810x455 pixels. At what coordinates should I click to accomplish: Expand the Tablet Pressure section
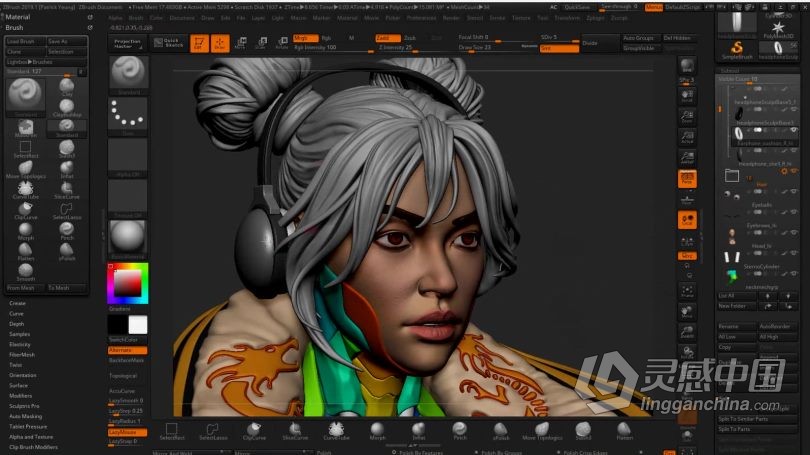[x=28, y=427]
